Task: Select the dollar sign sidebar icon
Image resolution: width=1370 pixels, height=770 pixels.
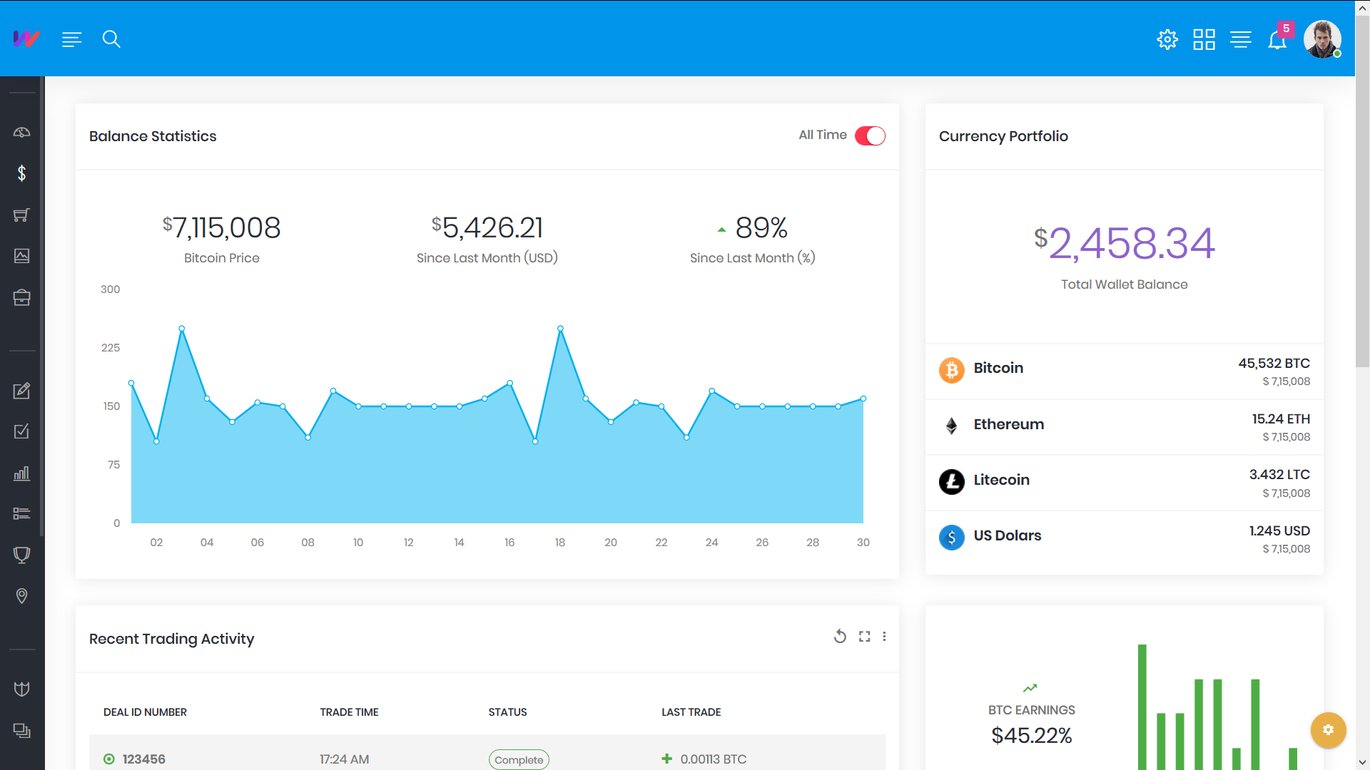Action: coord(22,173)
